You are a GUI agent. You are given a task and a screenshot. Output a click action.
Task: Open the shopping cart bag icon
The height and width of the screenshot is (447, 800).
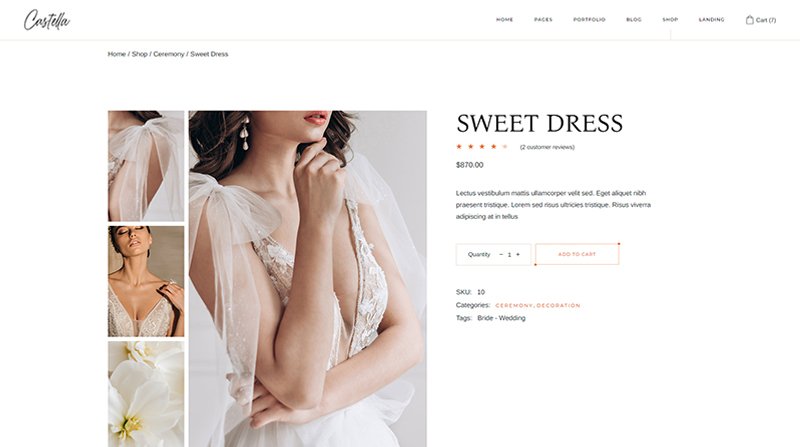(x=749, y=20)
